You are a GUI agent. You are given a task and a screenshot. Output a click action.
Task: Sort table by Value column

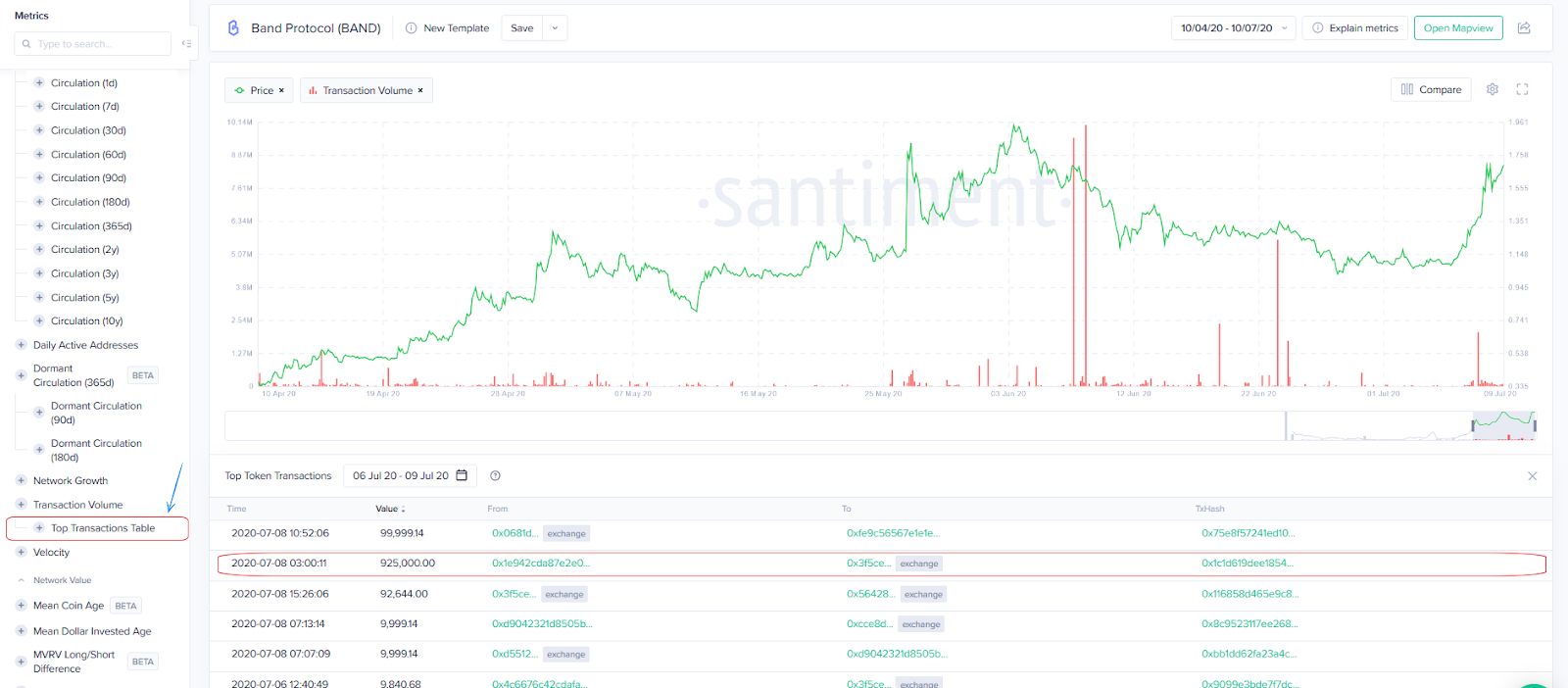click(x=390, y=509)
